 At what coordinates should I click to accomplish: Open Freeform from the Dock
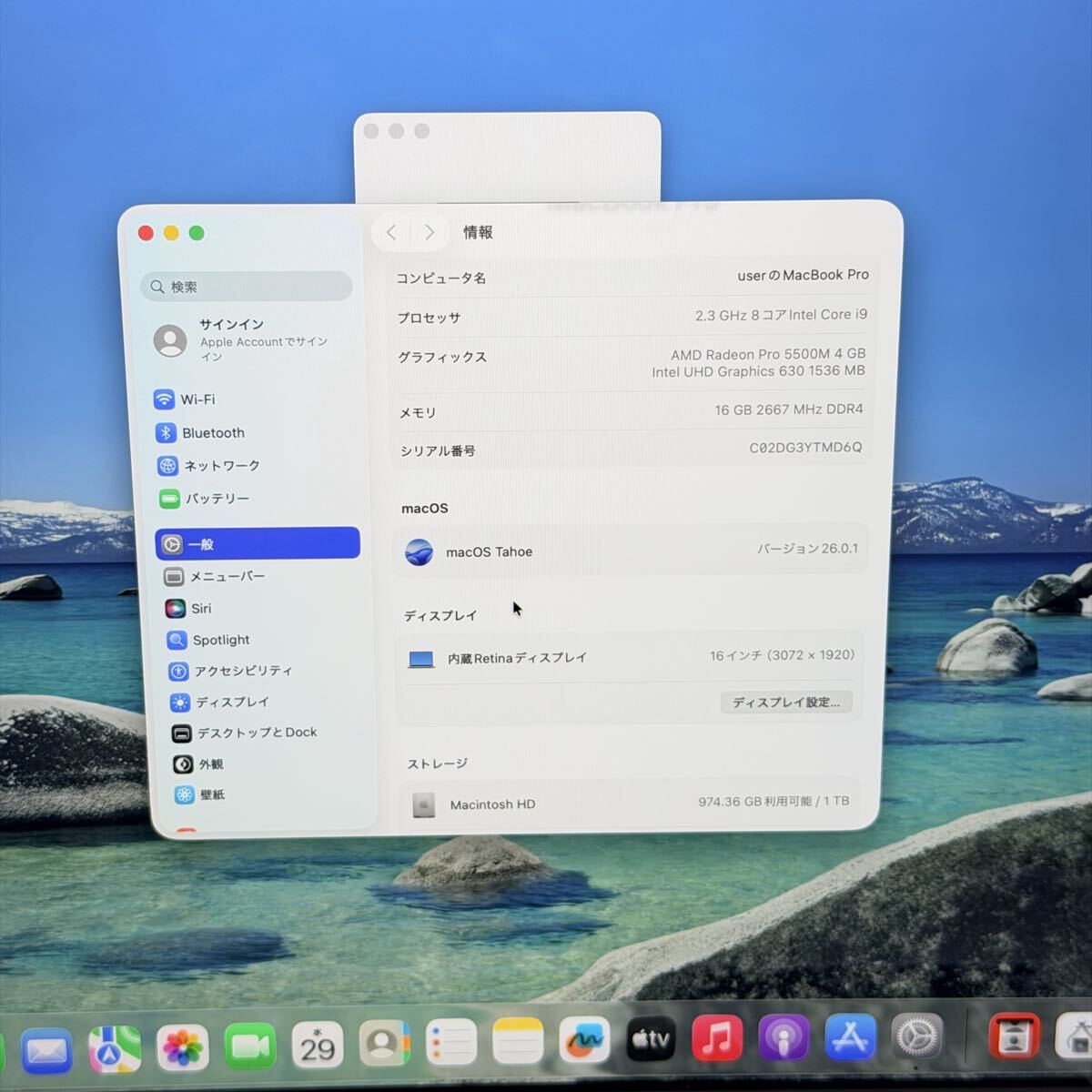tap(584, 1041)
